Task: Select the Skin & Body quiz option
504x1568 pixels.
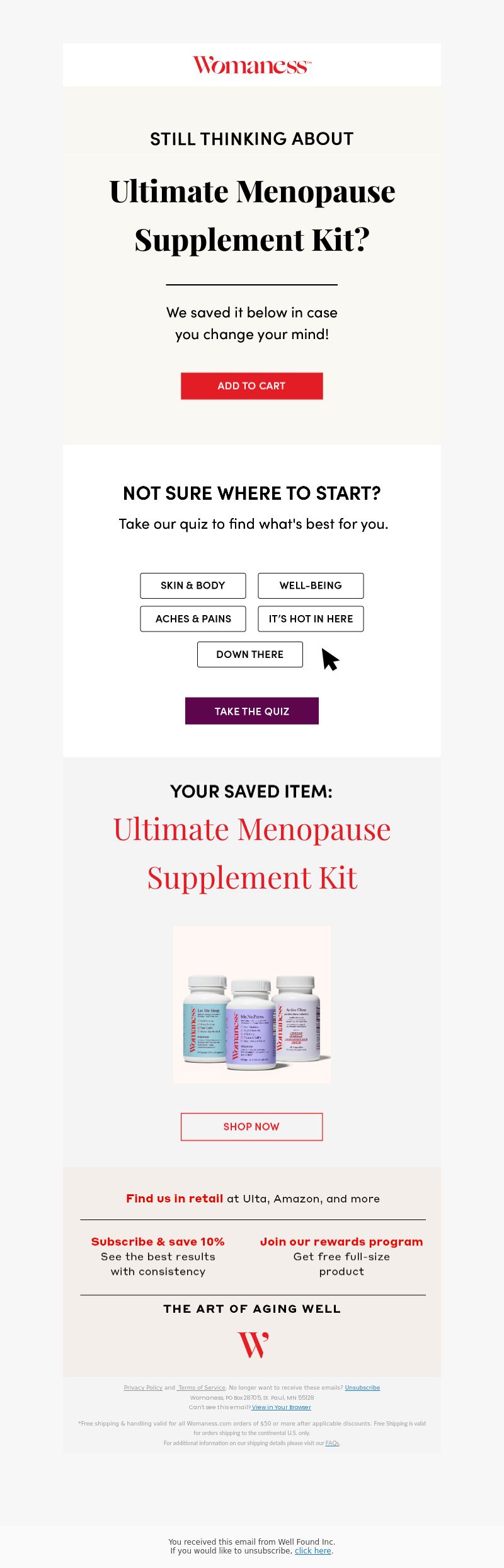Action: tap(193, 585)
